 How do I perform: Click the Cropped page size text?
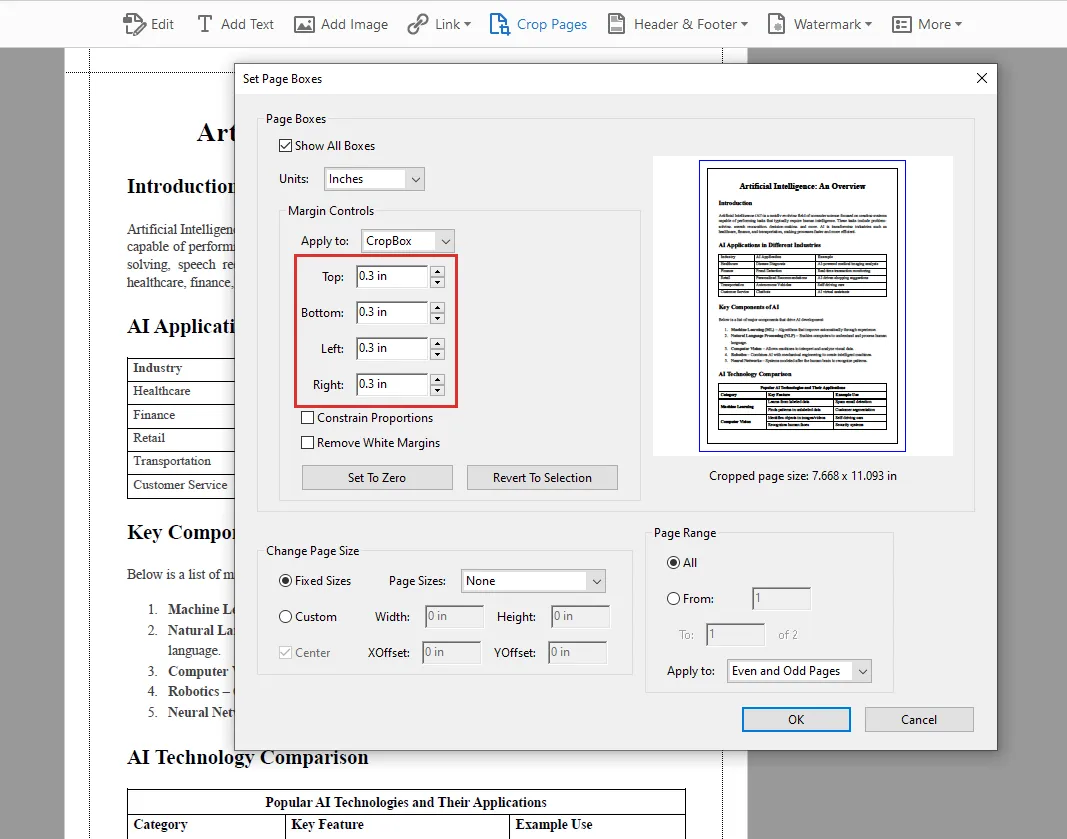(x=803, y=476)
